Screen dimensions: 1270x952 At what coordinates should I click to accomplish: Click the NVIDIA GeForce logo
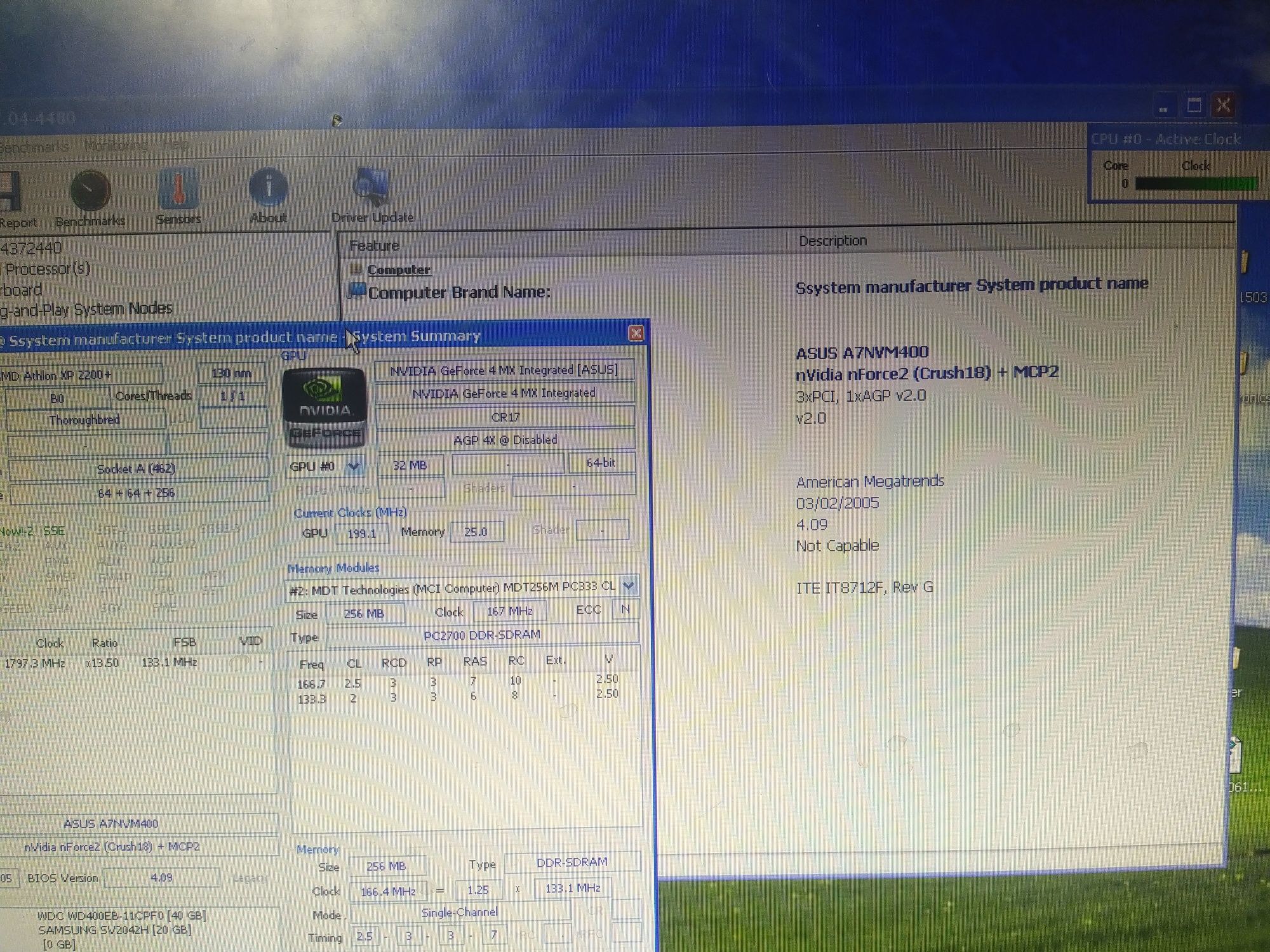point(324,407)
